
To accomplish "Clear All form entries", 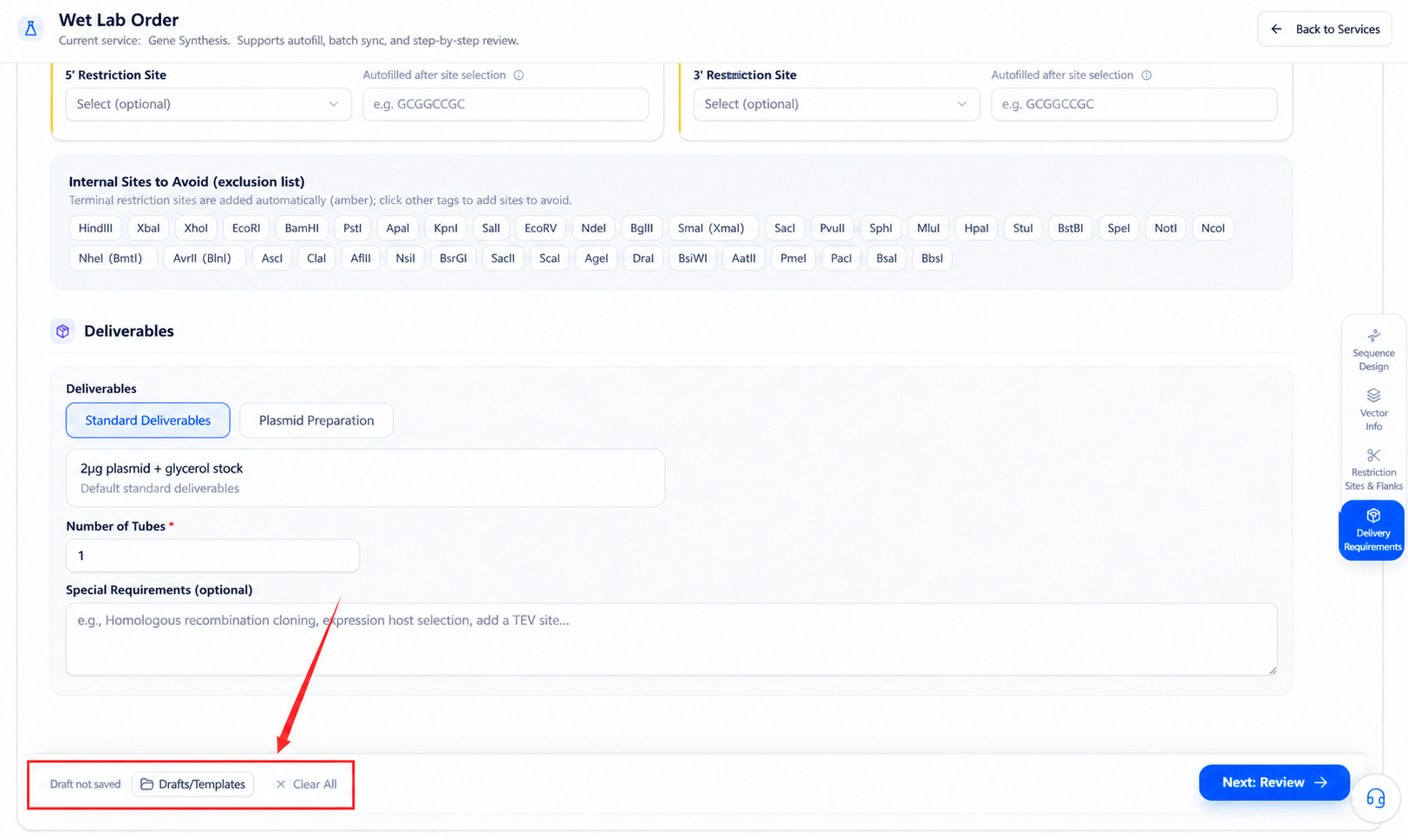I will click(x=306, y=784).
